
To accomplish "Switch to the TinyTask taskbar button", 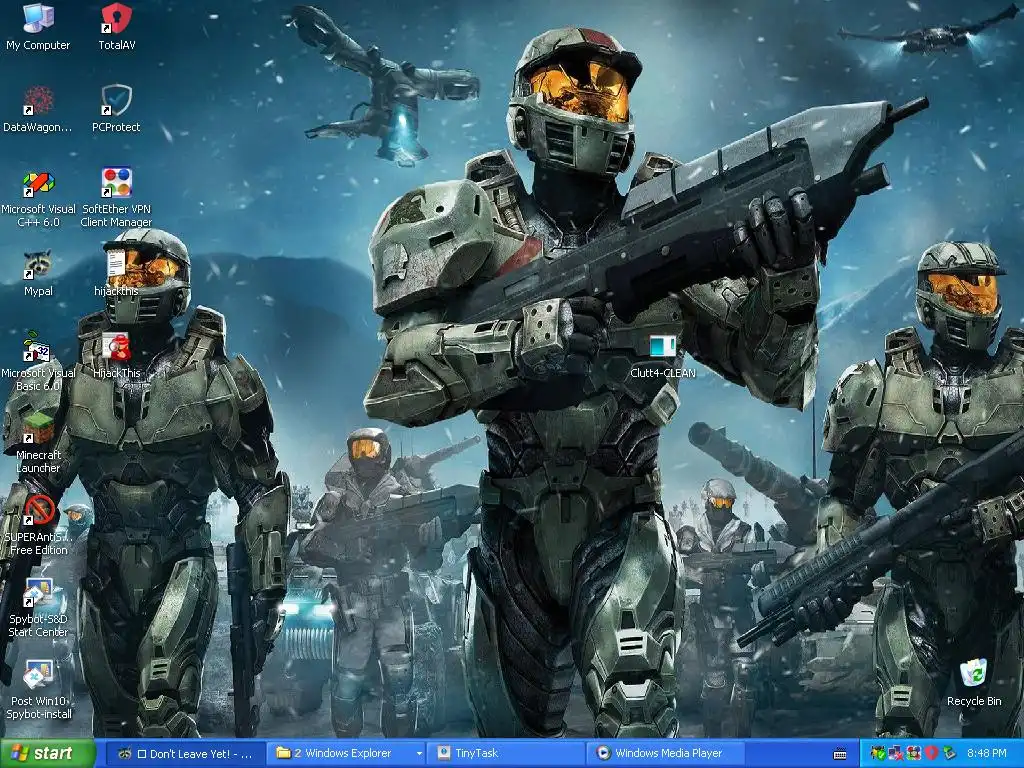I will 507,753.
